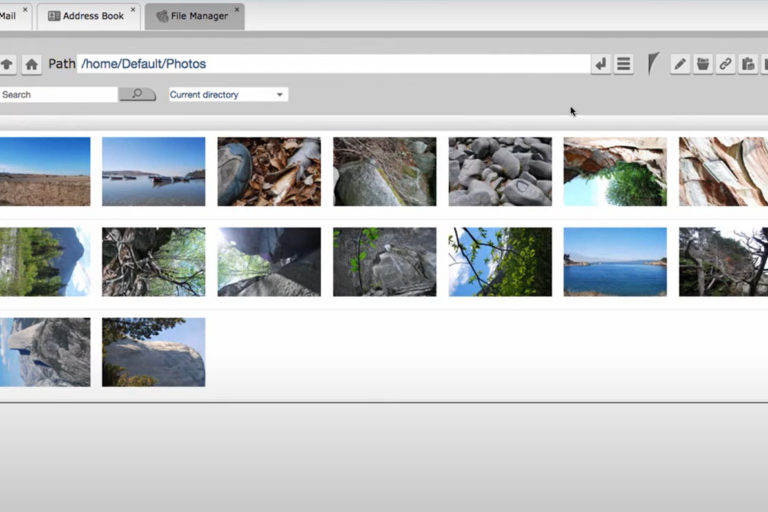
Task: Close the File Manager tab
Action: (x=238, y=10)
